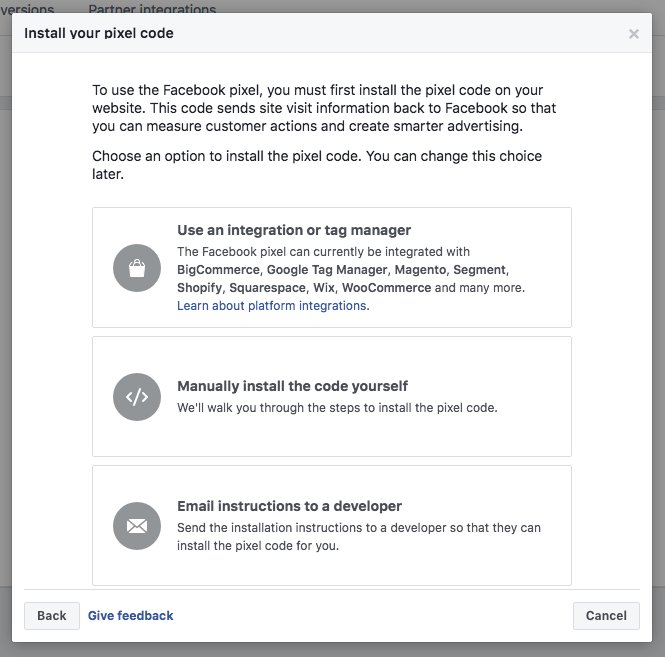Close the Install your pixel code dialog

634,34
